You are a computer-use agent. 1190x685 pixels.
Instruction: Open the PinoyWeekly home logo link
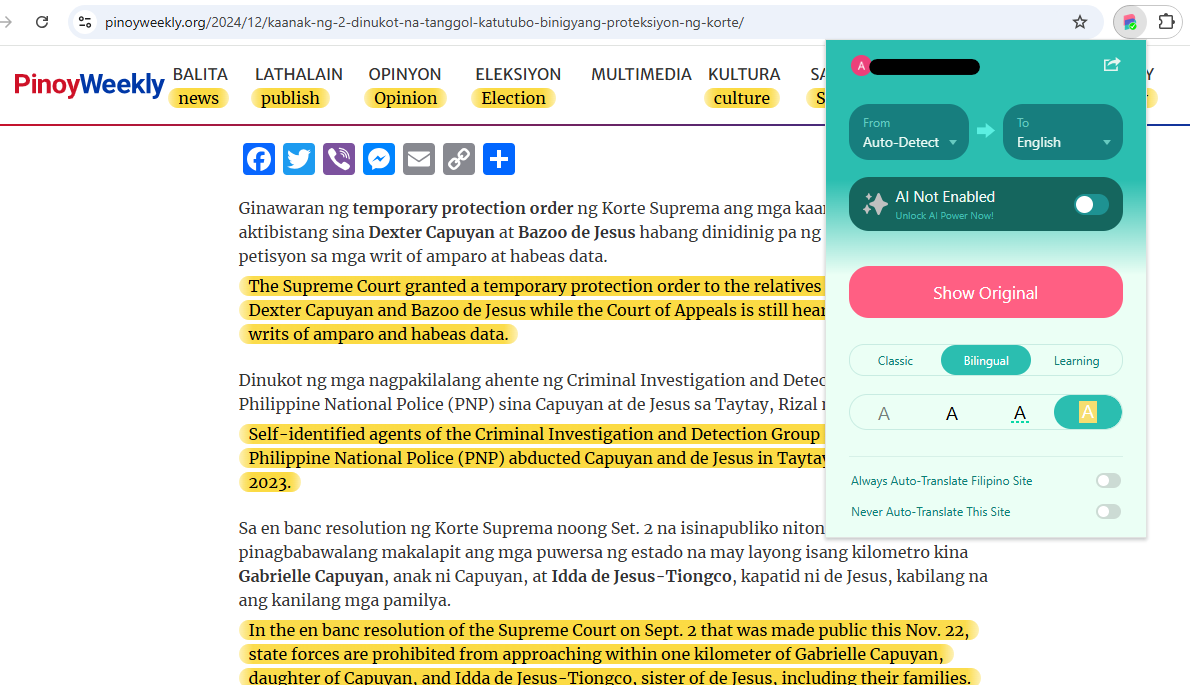(89, 84)
